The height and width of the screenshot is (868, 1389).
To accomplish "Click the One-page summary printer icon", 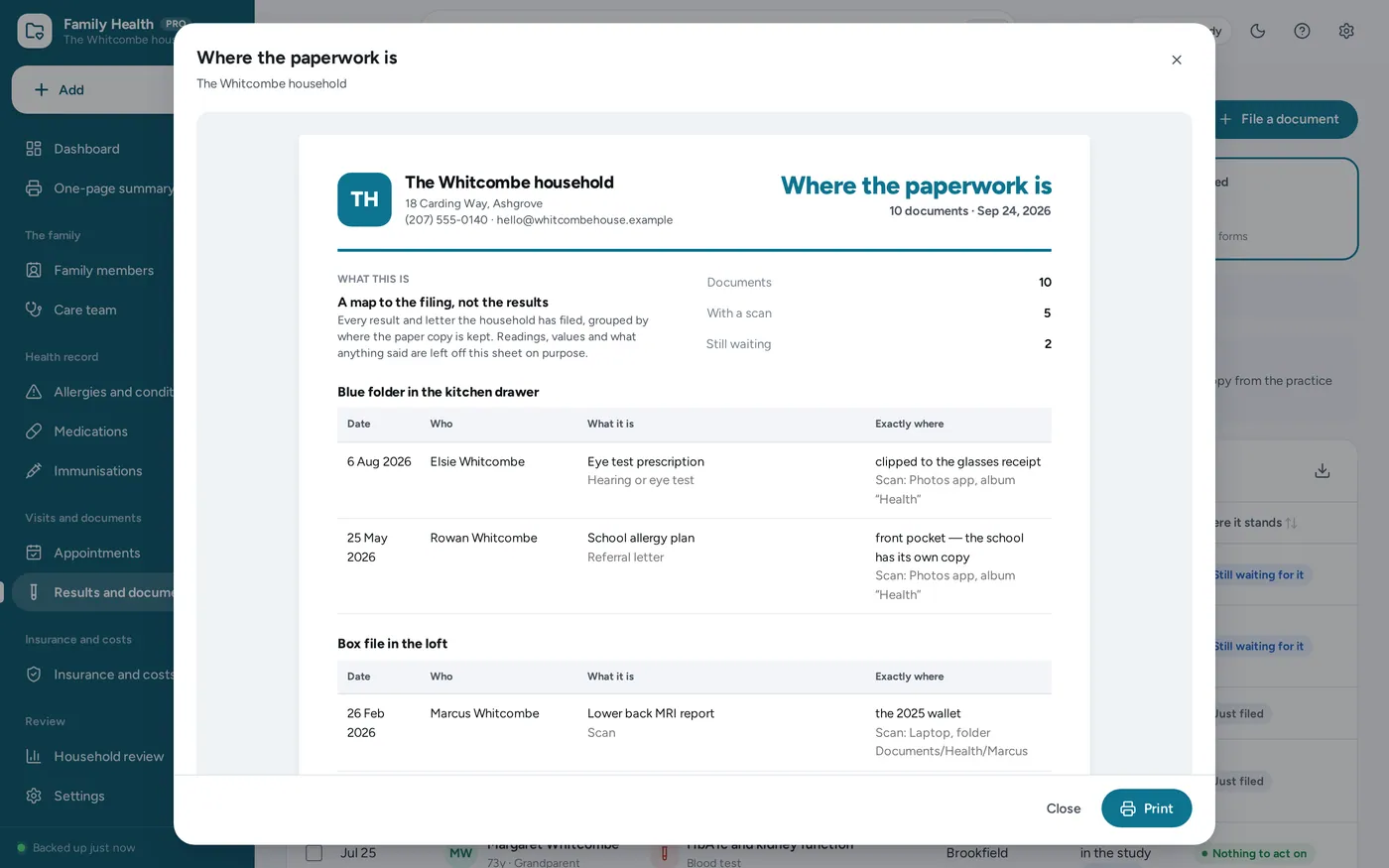I will (34, 188).
